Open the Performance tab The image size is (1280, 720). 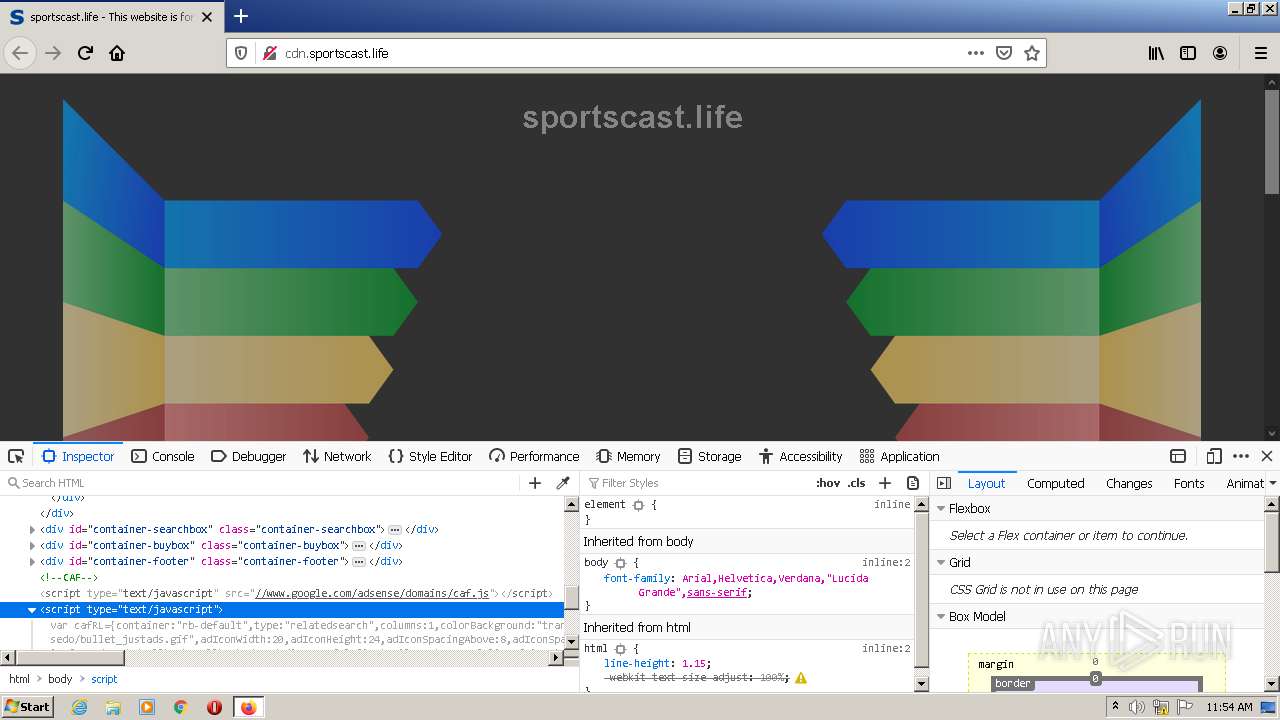click(534, 456)
